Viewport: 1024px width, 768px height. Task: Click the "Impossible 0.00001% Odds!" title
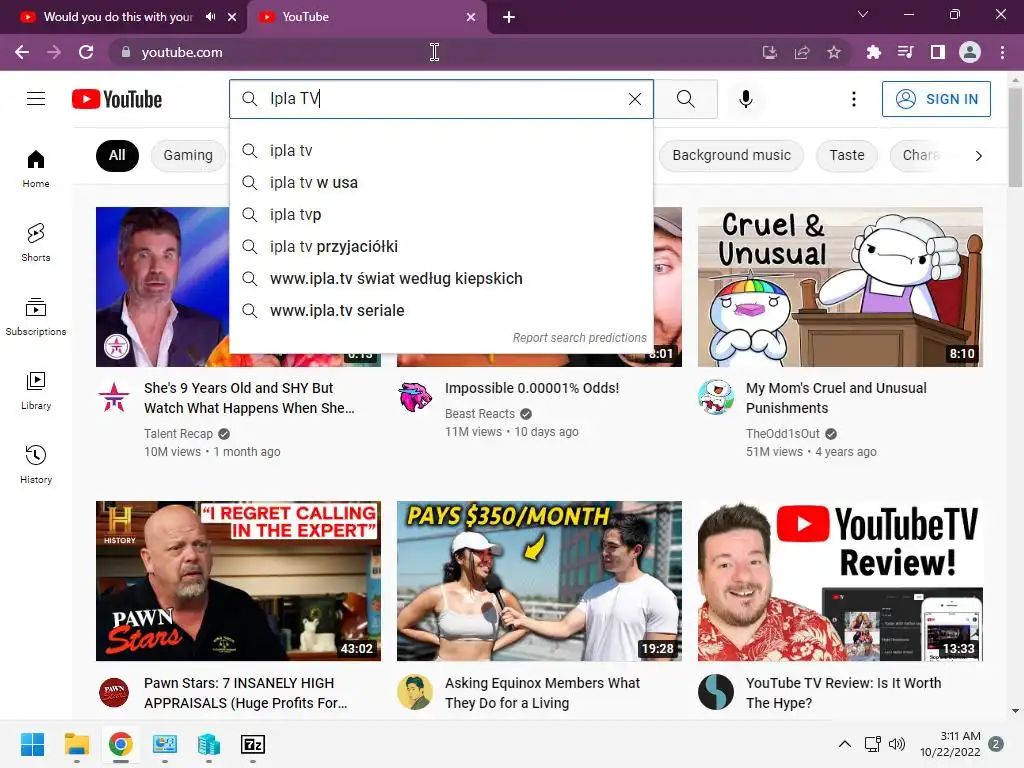point(532,388)
